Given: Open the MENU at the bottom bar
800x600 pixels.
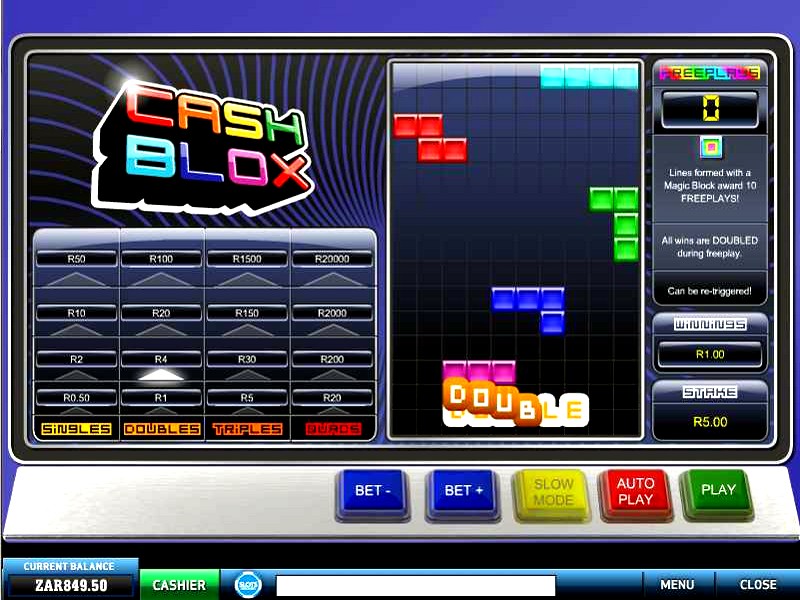Looking at the screenshot, I should [x=677, y=585].
